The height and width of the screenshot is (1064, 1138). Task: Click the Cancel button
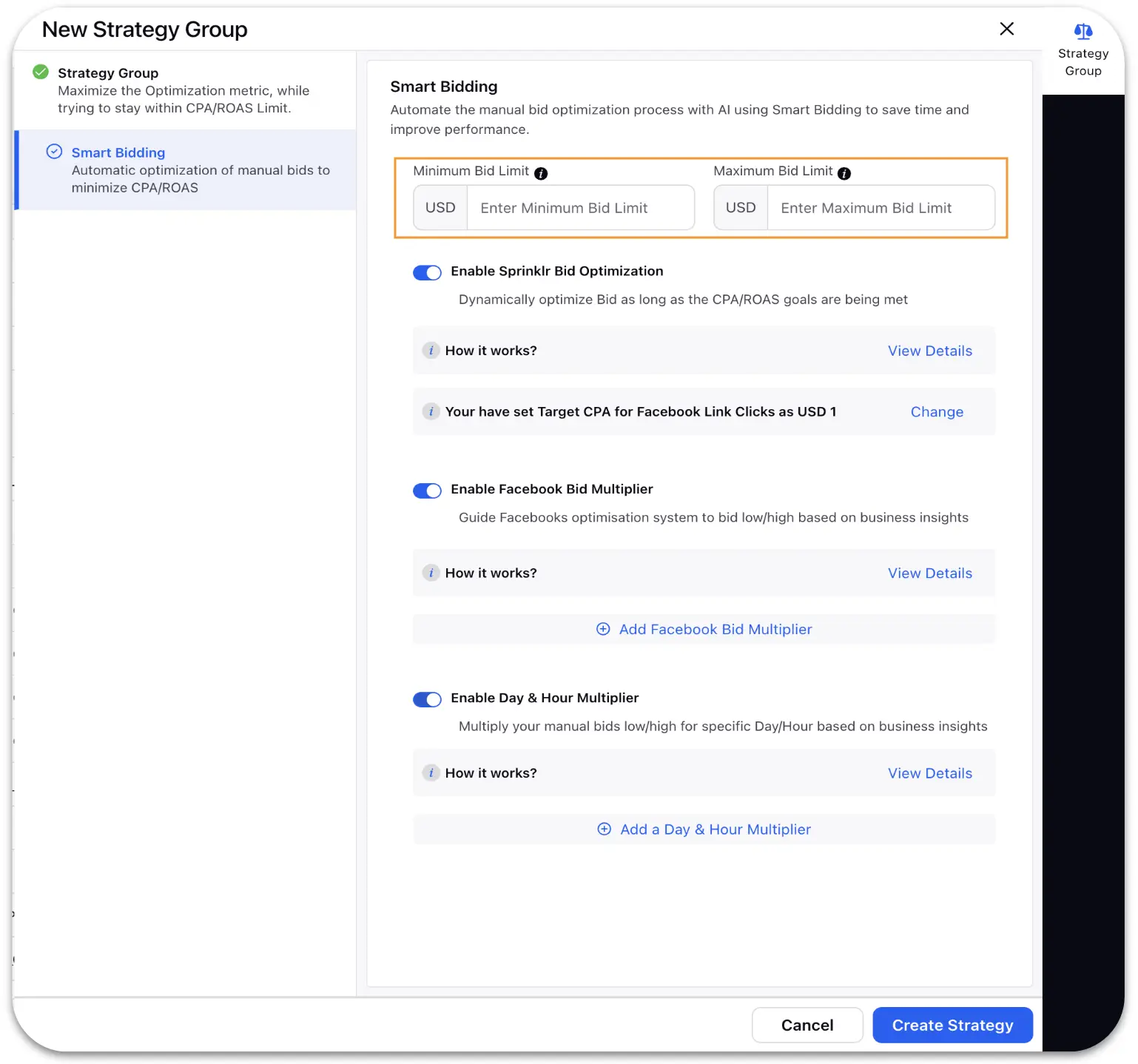[x=807, y=1025]
